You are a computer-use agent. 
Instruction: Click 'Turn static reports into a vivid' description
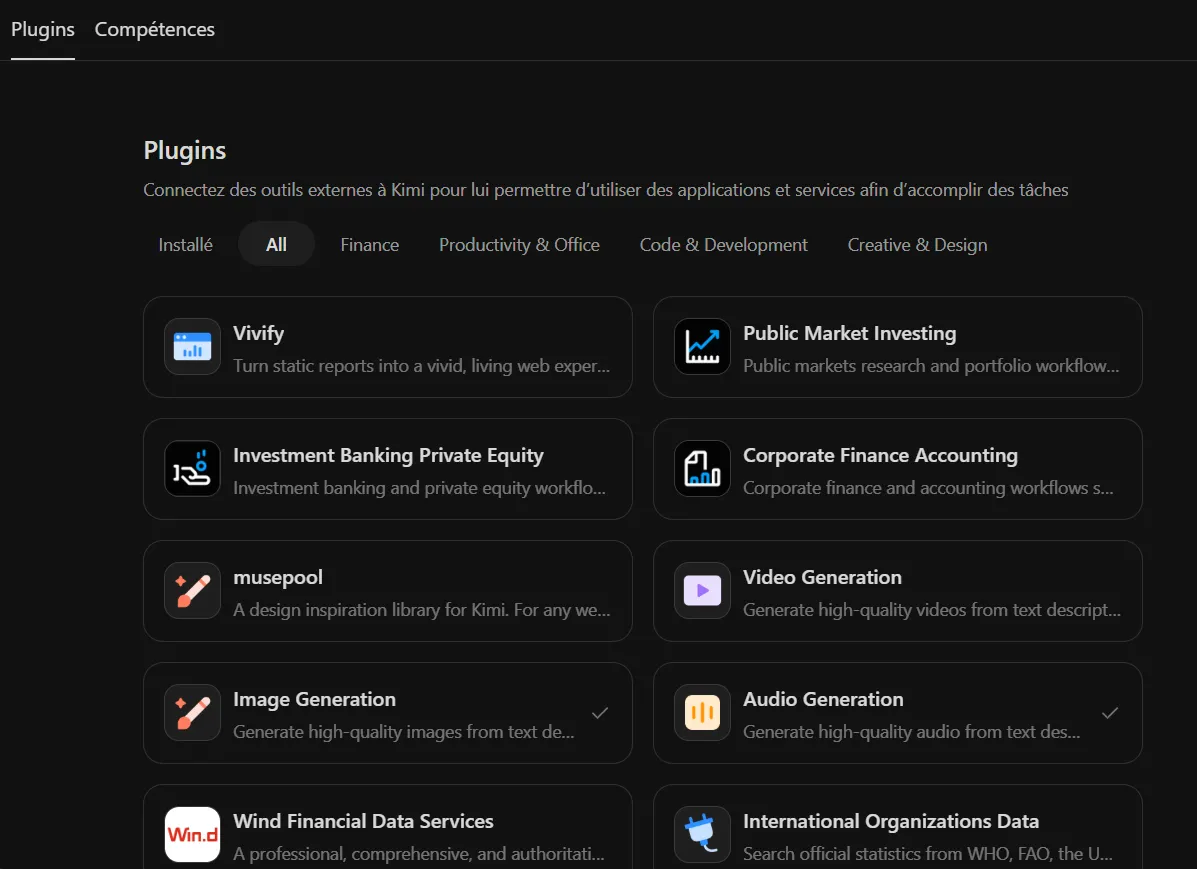(x=421, y=367)
